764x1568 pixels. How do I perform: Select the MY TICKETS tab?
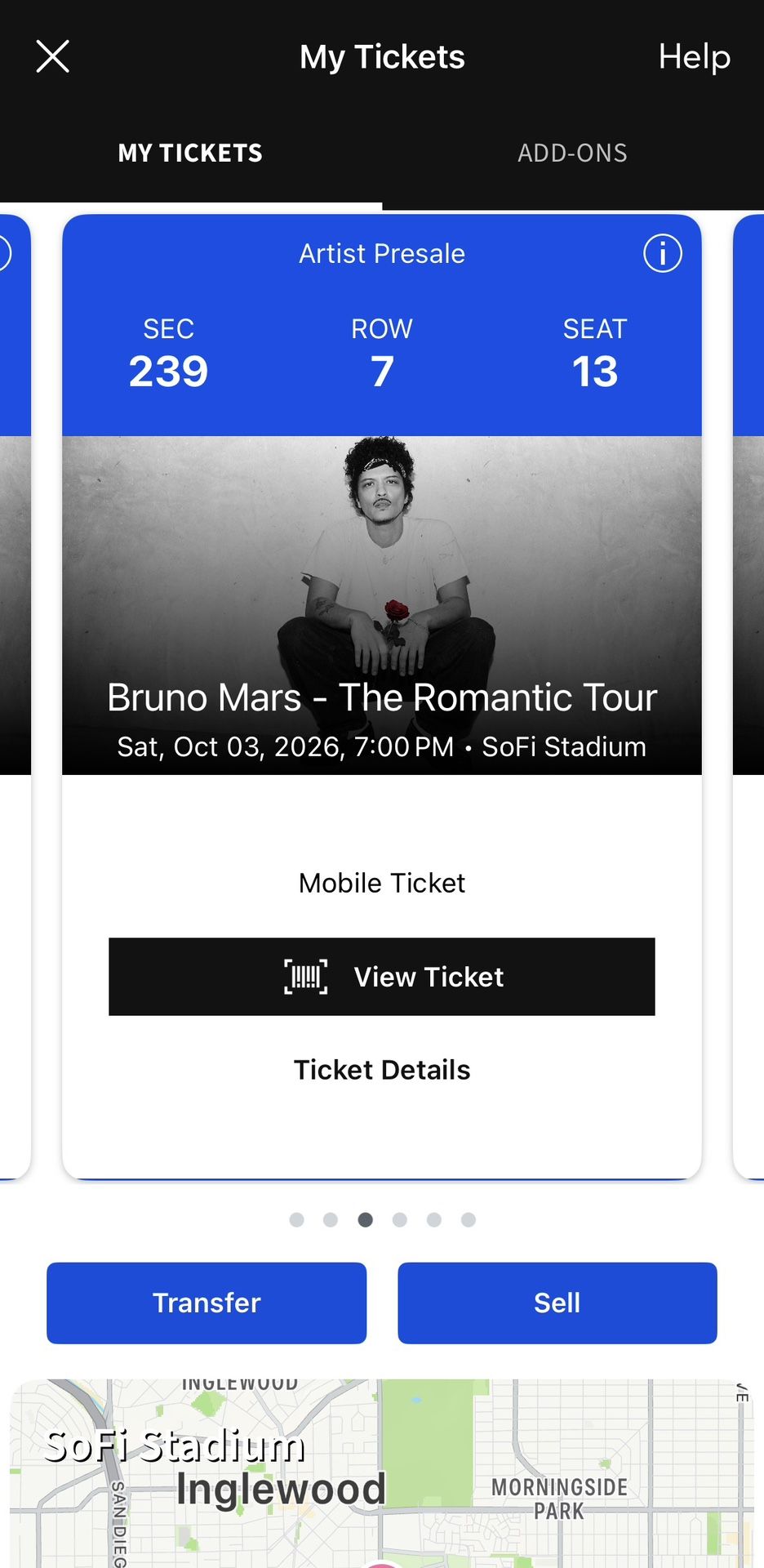coord(190,153)
